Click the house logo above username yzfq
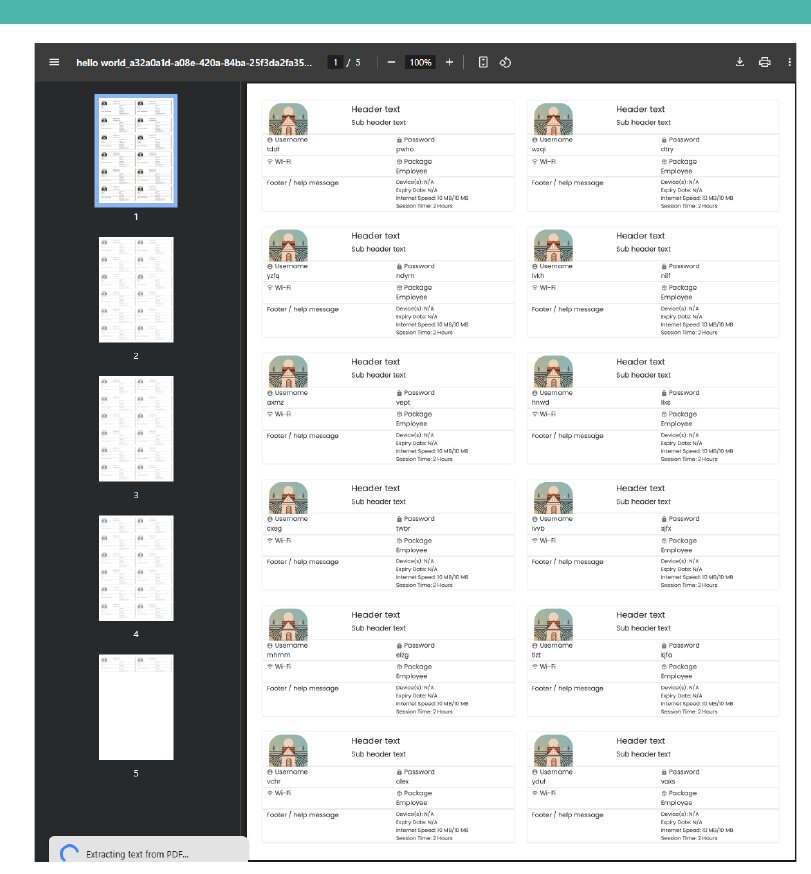The width and height of the screenshot is (811, 874). pyautogui.click(x=288, y=245)
